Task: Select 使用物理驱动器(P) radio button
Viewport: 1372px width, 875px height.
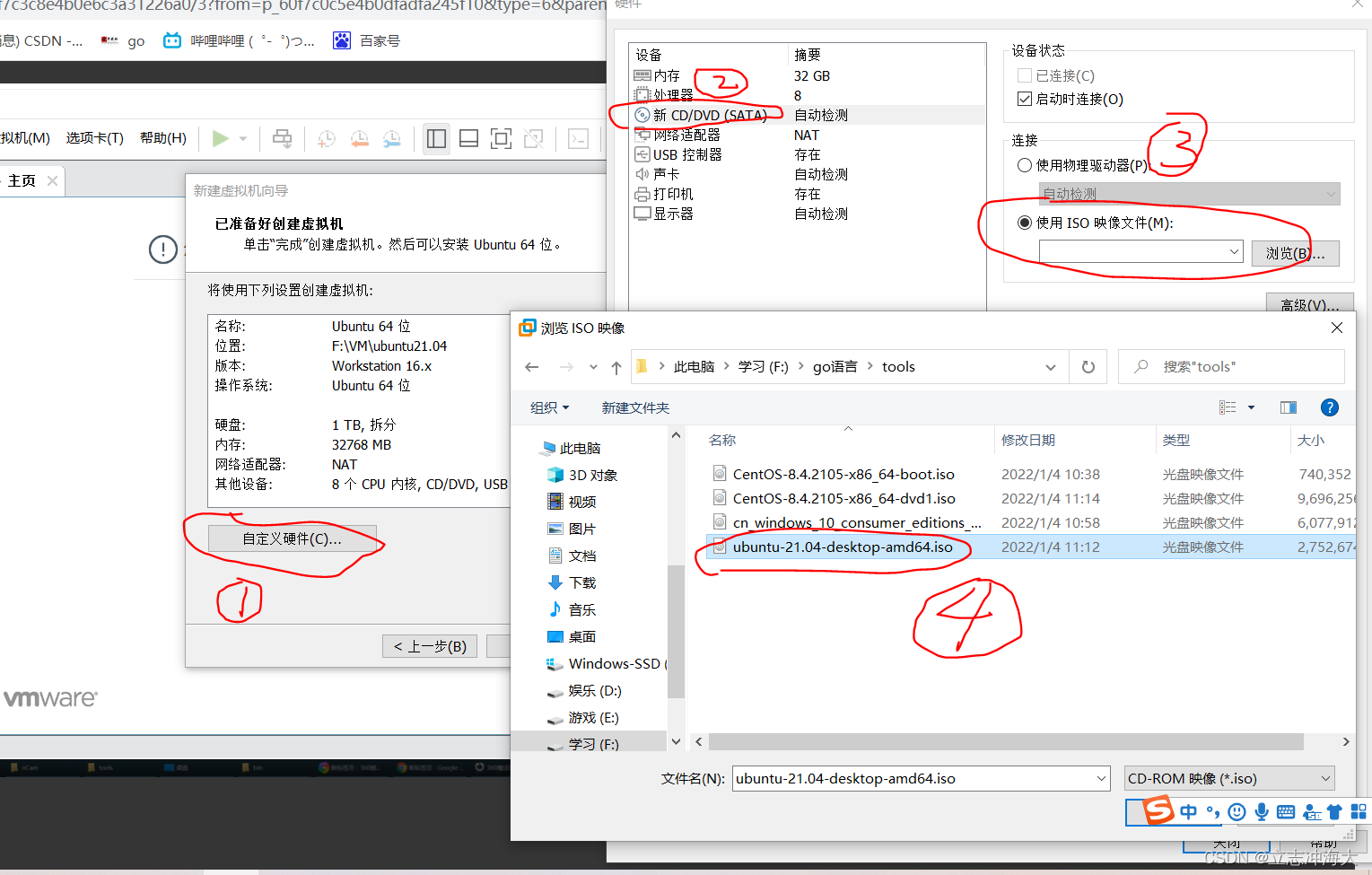Action: coord(1025,165)
